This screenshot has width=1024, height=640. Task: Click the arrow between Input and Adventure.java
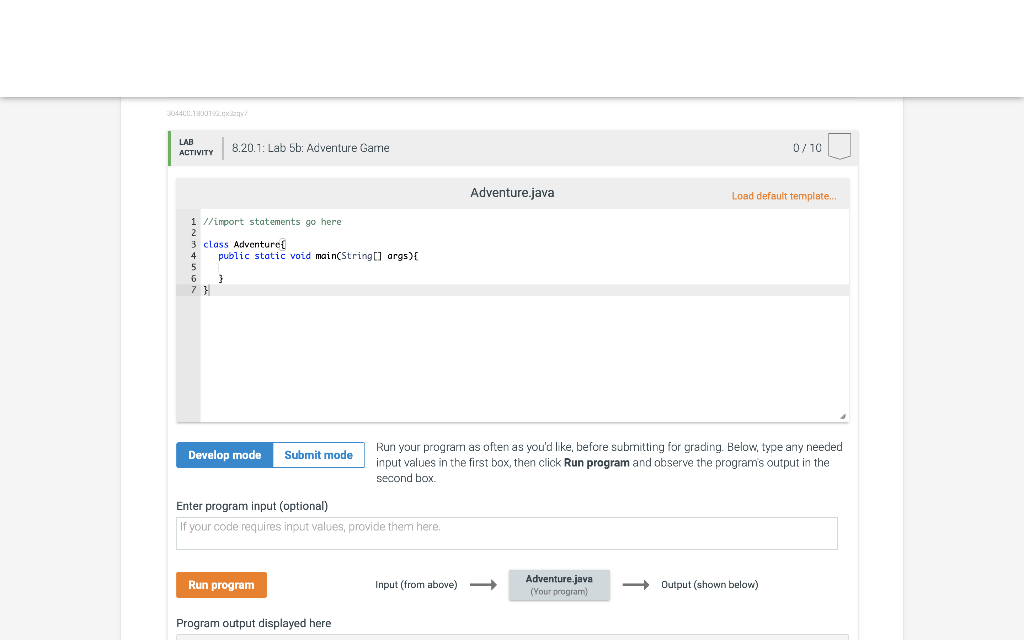tap(484, 584)
